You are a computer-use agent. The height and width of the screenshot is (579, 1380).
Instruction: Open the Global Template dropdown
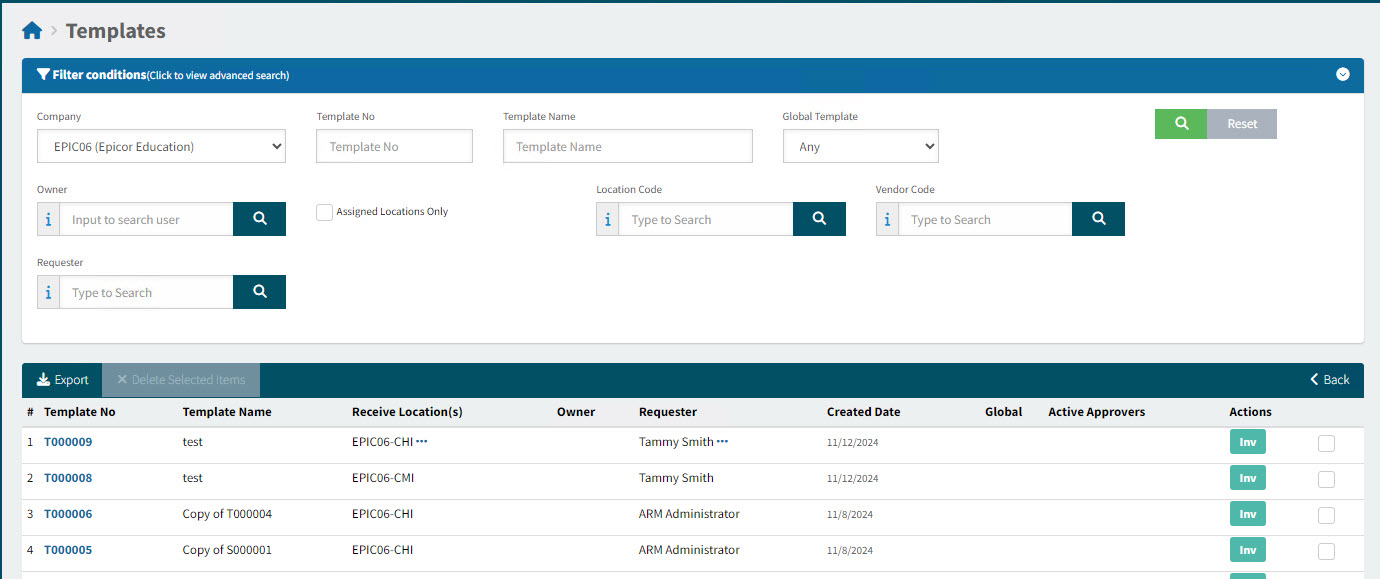click(860, 146)
